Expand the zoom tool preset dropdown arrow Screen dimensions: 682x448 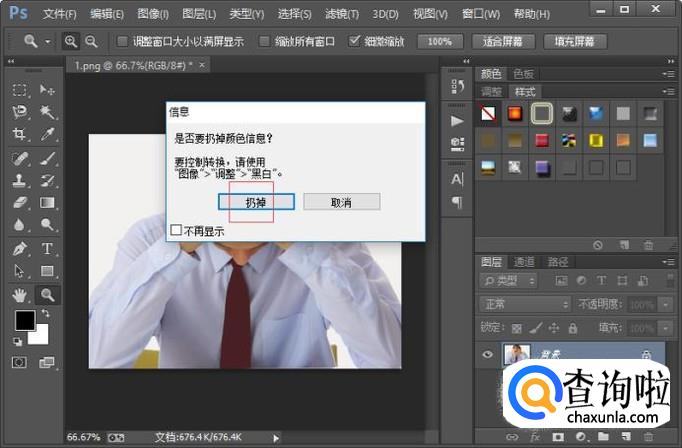[49, 42]
